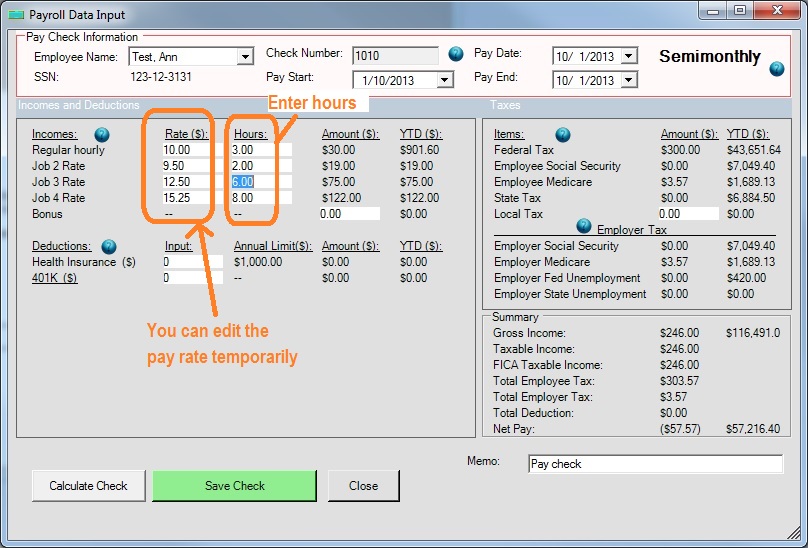Click the Health Insurance input field
The image size is (808, 548).
coord(192,262)
